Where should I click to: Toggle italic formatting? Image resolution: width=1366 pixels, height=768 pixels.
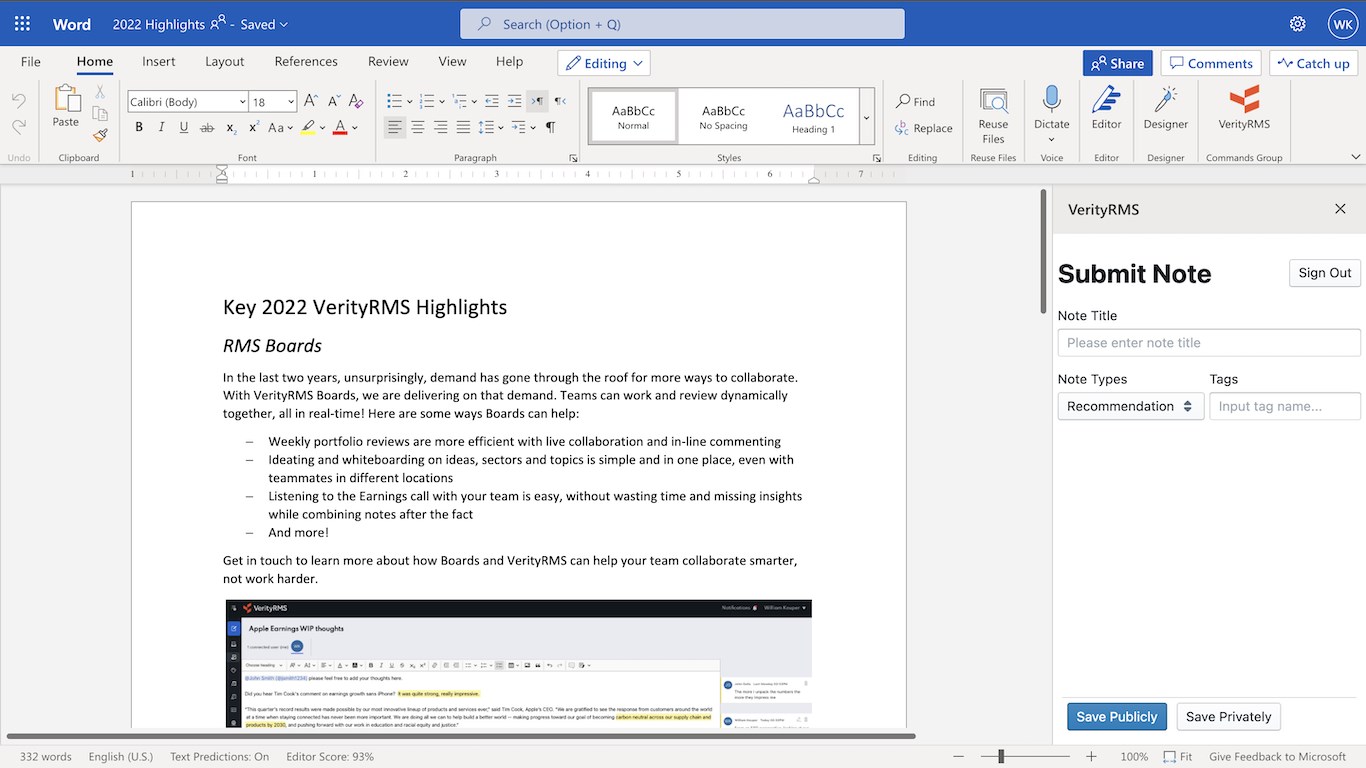pos(162,127)
